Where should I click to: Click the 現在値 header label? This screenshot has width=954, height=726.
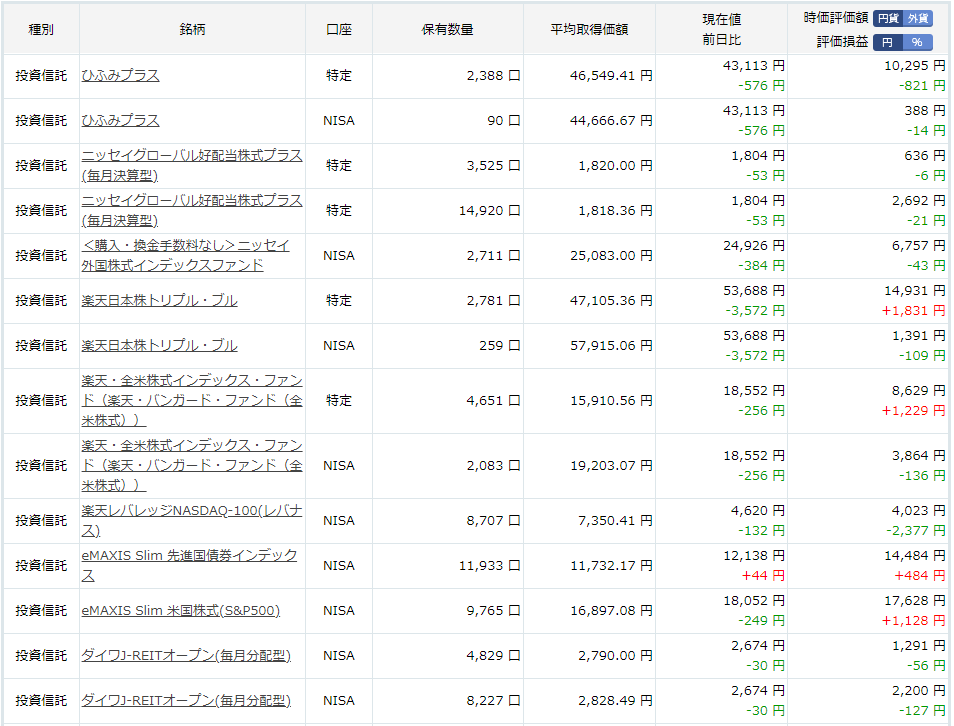[722, 19]
